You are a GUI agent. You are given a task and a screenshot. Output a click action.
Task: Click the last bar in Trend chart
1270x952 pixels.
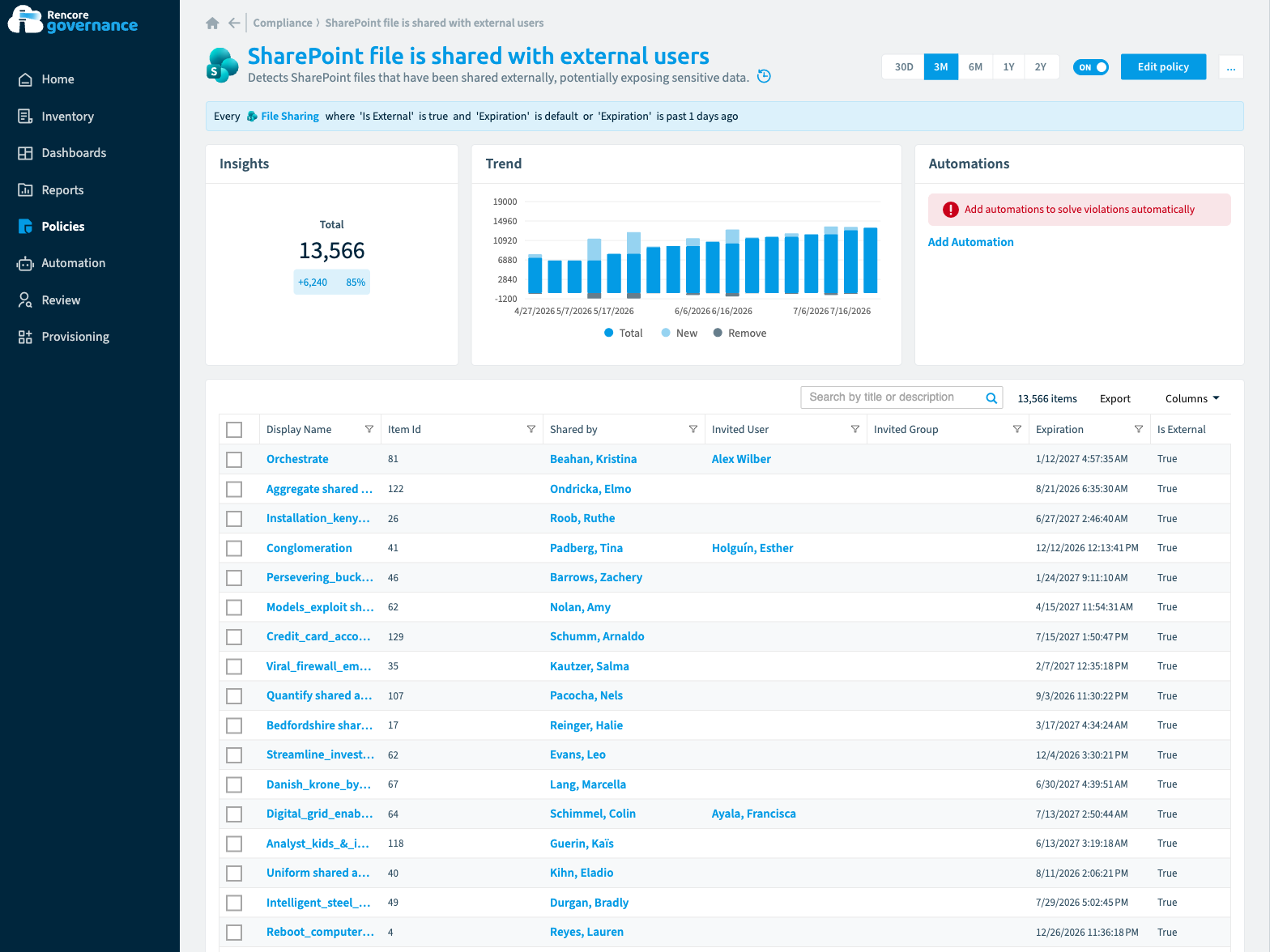click(x=871, y=261)
